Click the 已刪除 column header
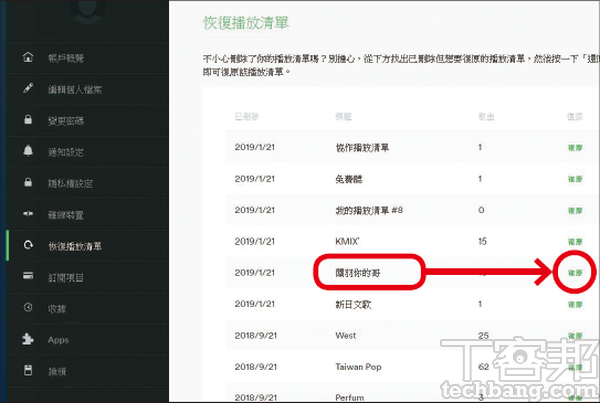600x403 pixels. click(247, 116)
